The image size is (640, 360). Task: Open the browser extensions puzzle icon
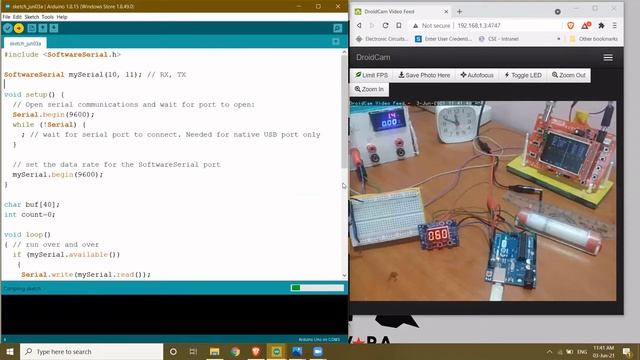pyautogui.click(x=601, y=25)
